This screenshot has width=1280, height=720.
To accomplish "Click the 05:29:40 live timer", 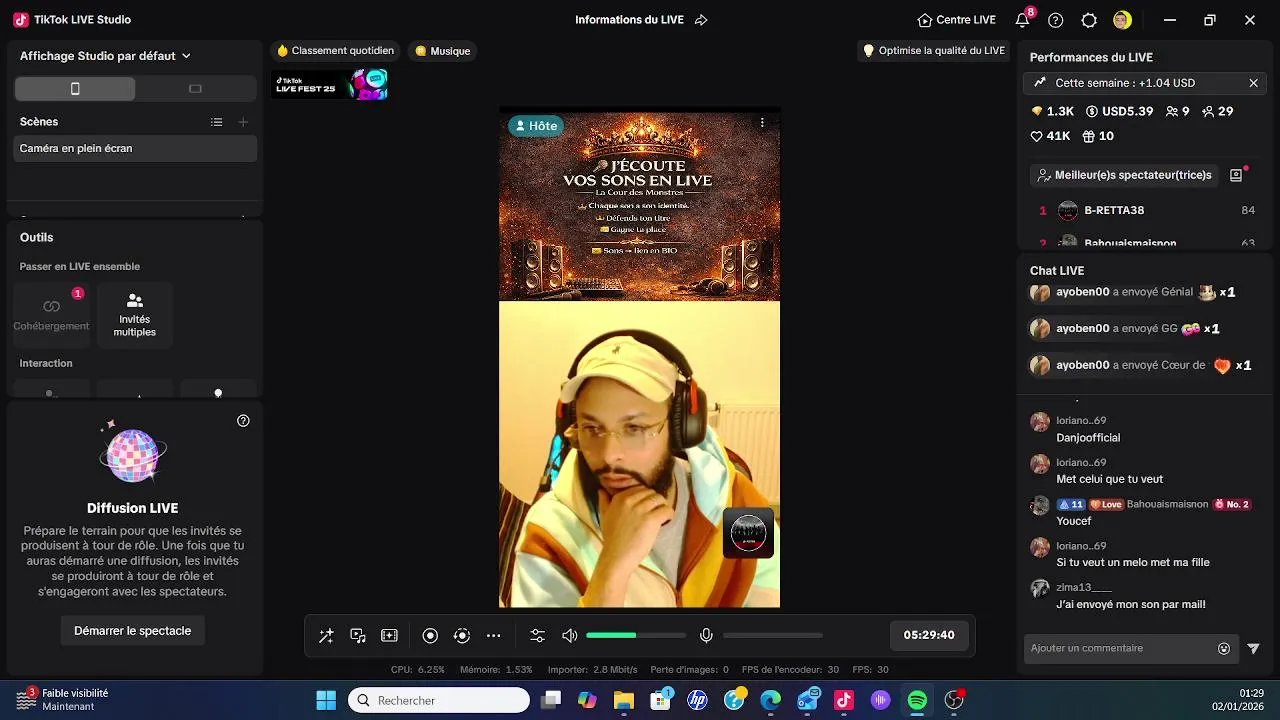I will [929, 635].
